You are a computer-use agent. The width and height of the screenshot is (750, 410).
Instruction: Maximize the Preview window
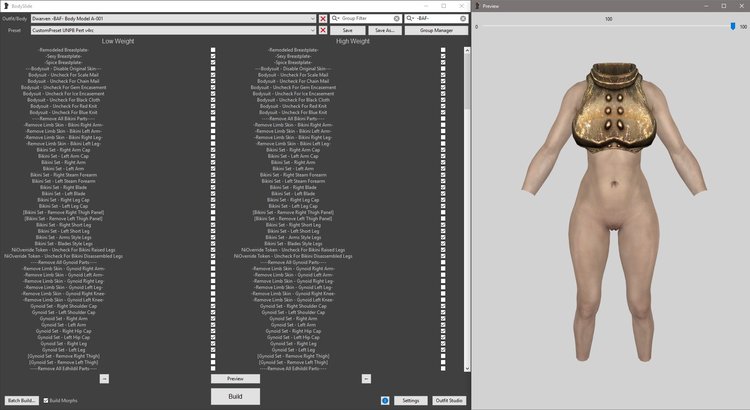tap(724, 6)
